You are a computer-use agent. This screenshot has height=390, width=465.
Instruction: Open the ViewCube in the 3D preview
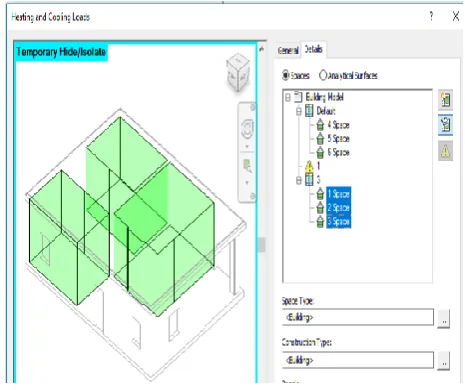tap(238, 72)
